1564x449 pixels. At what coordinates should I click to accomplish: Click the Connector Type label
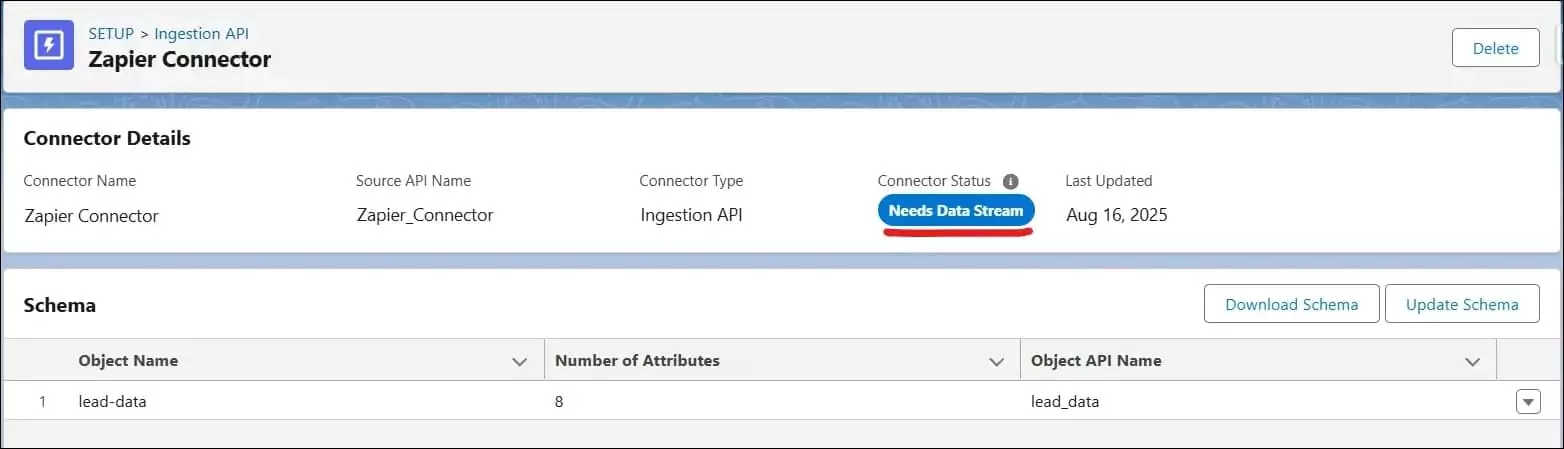coord(691,181)
